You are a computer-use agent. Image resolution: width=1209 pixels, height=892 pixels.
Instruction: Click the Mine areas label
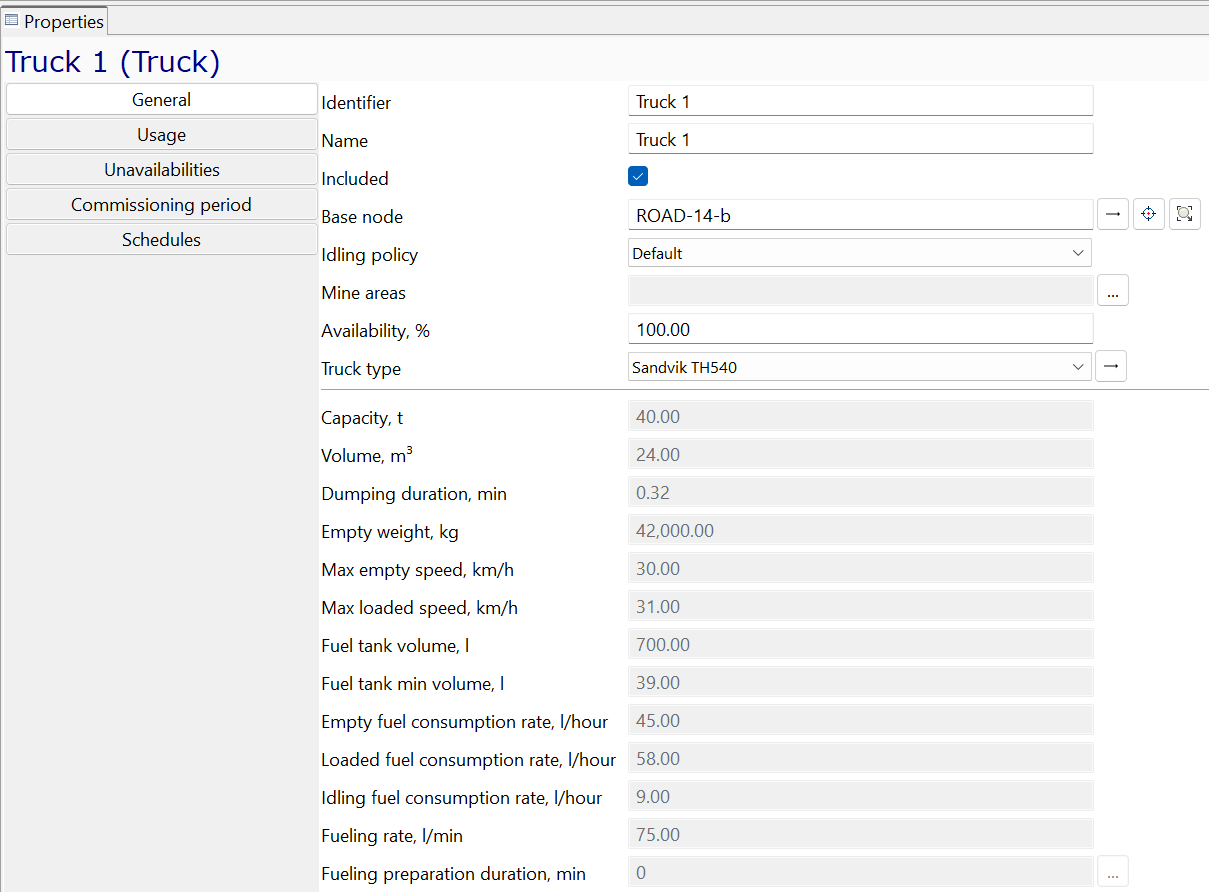pos(363,293)
